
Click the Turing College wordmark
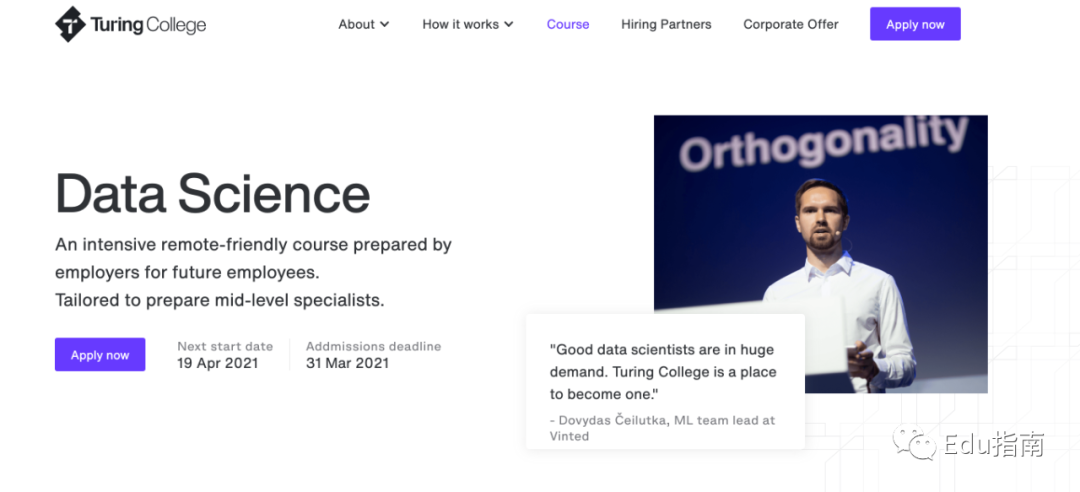148,25
